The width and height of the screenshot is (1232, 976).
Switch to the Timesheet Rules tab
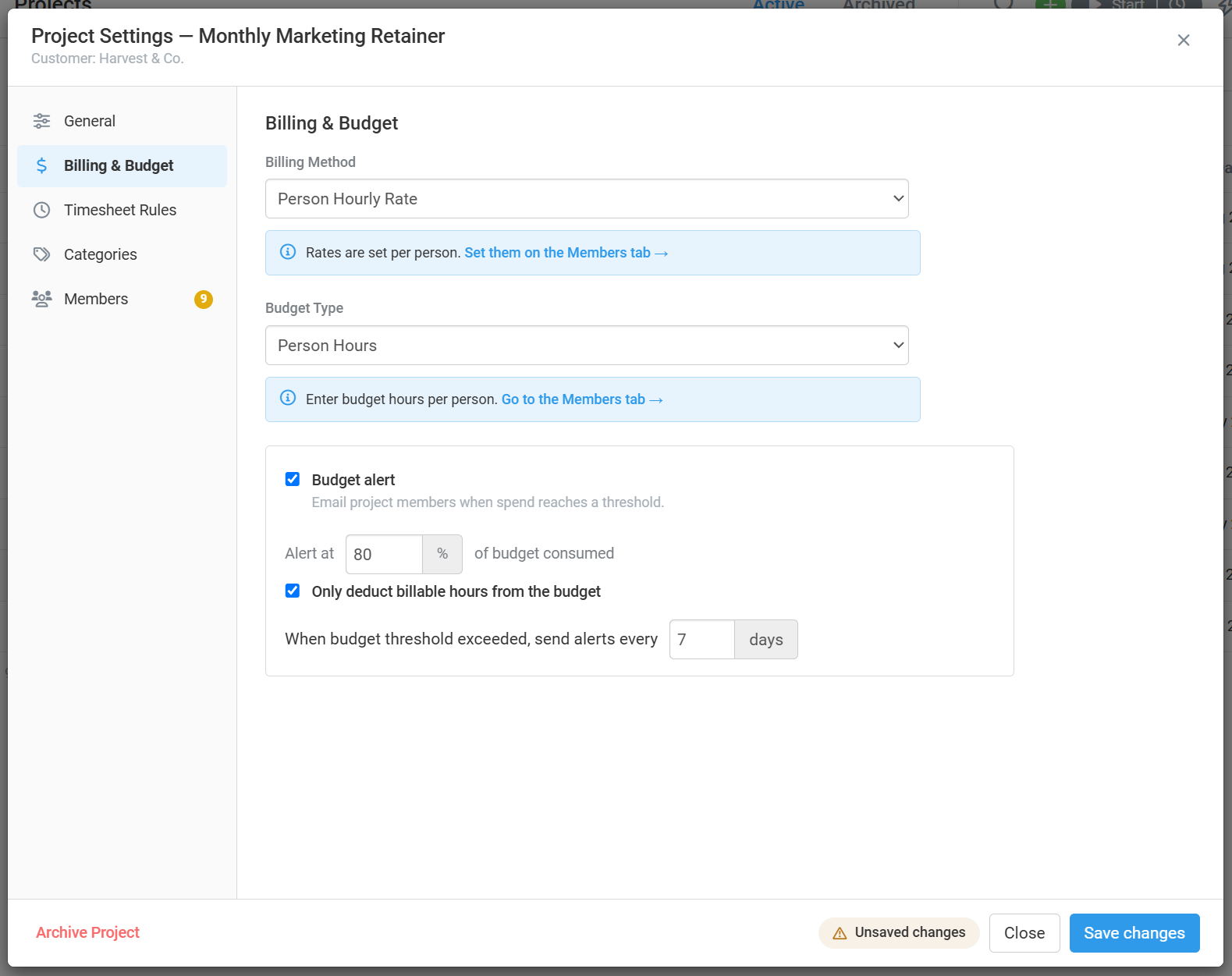(x=122, y=210)
